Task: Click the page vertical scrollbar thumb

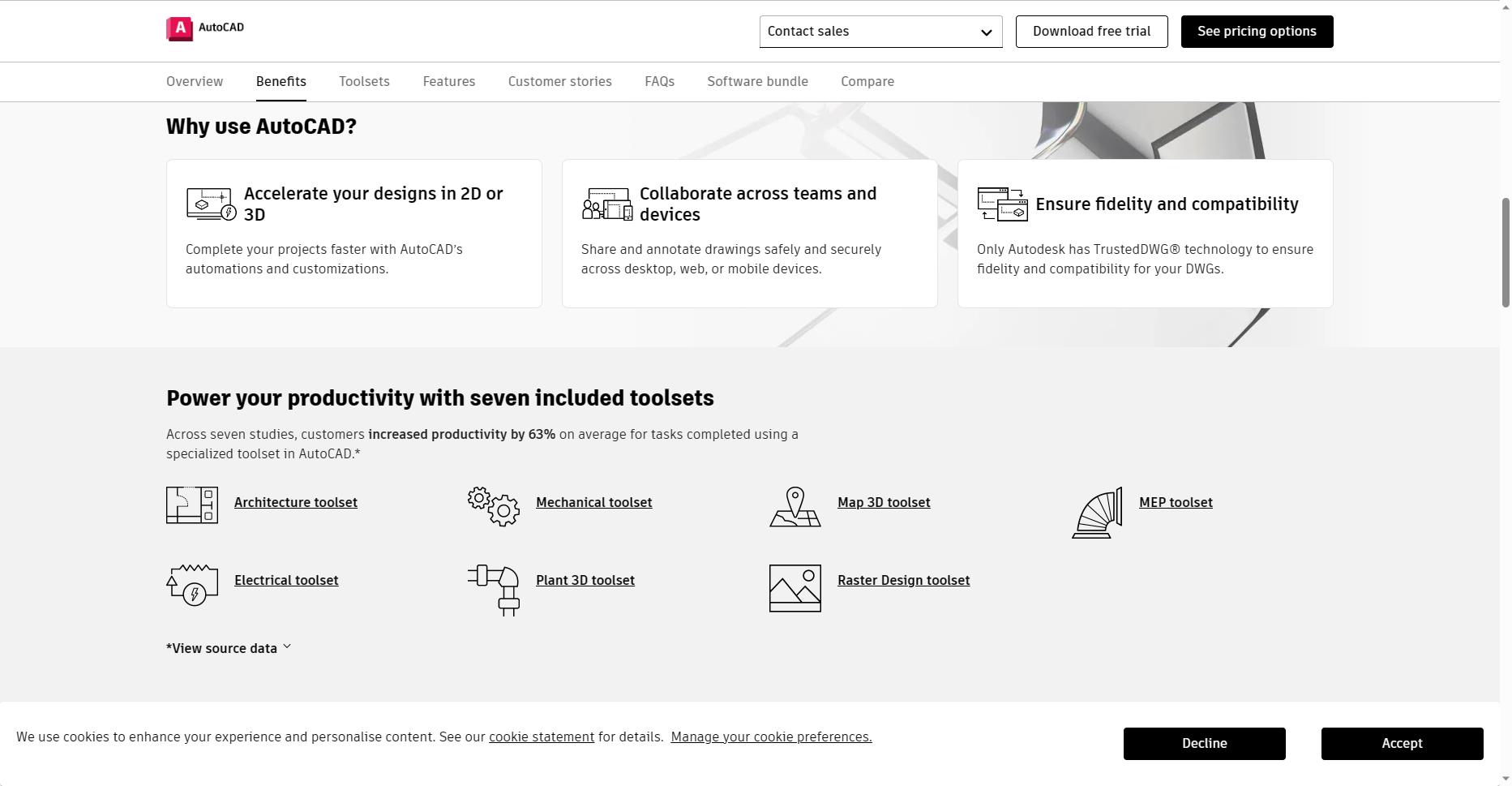Action: pos(1506,251)
